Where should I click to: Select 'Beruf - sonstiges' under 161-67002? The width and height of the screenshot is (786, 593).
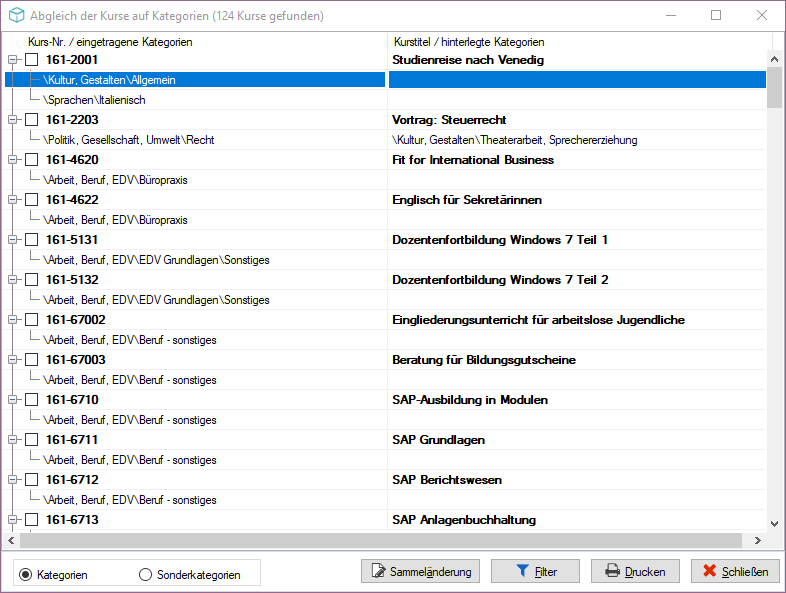pyautogui.click(x=130, y=340)
